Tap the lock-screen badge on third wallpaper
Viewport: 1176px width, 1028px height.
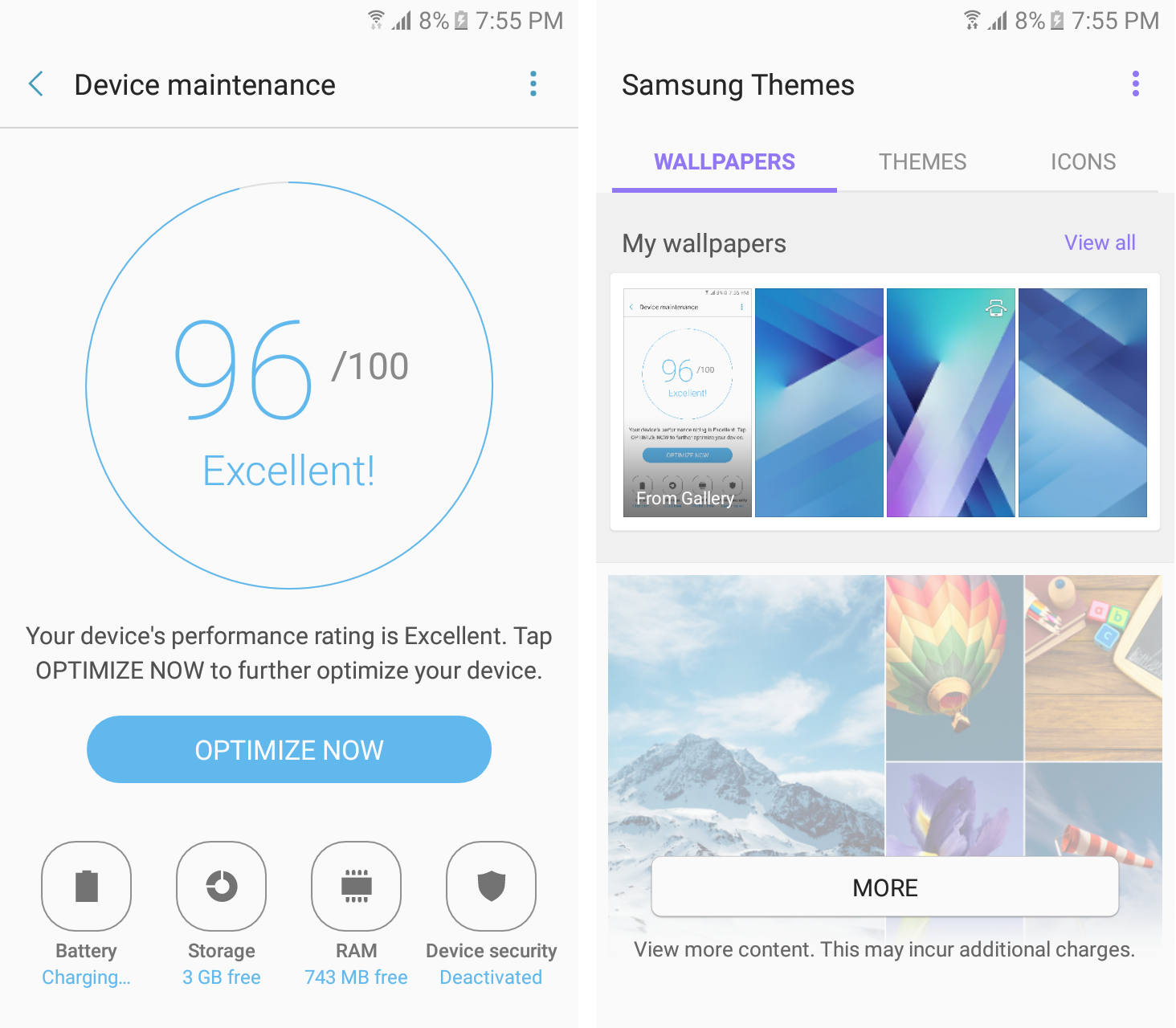996,308
